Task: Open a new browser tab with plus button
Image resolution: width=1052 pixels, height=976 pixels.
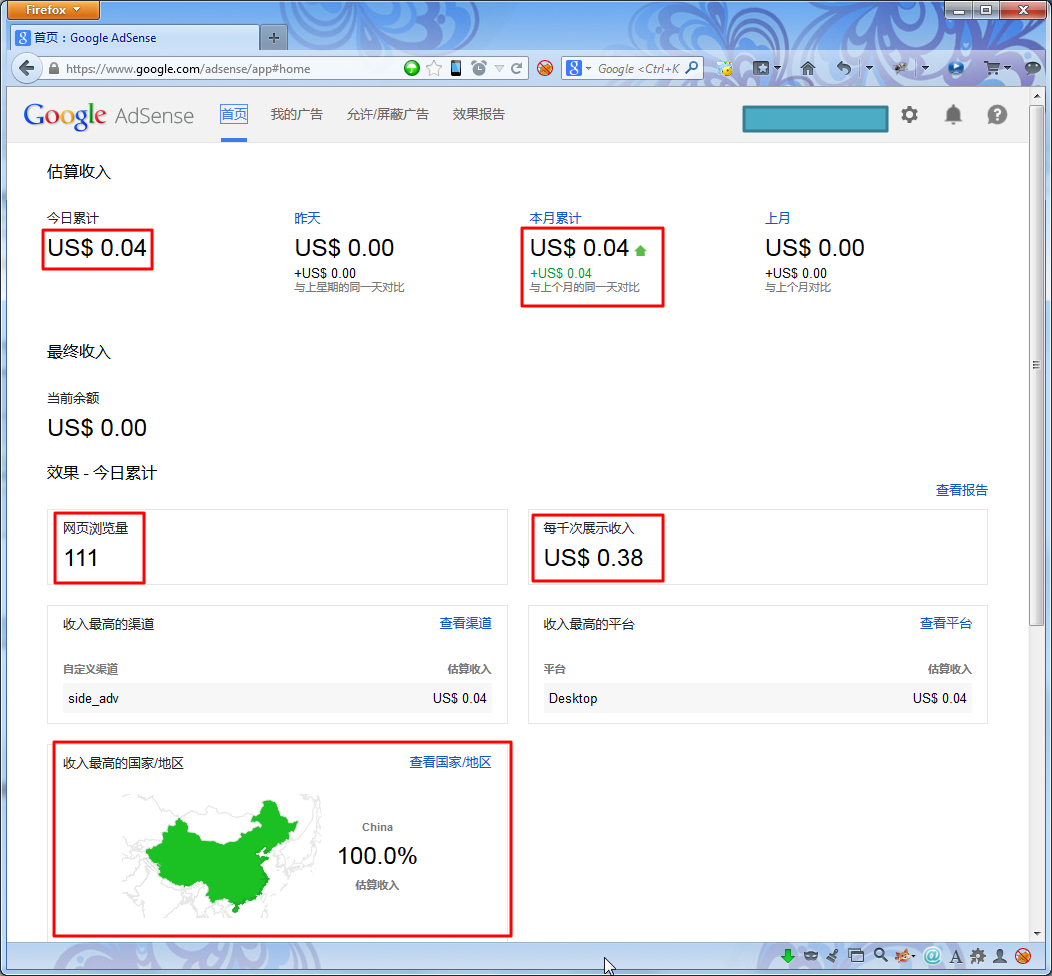Action: click(274, 38)
